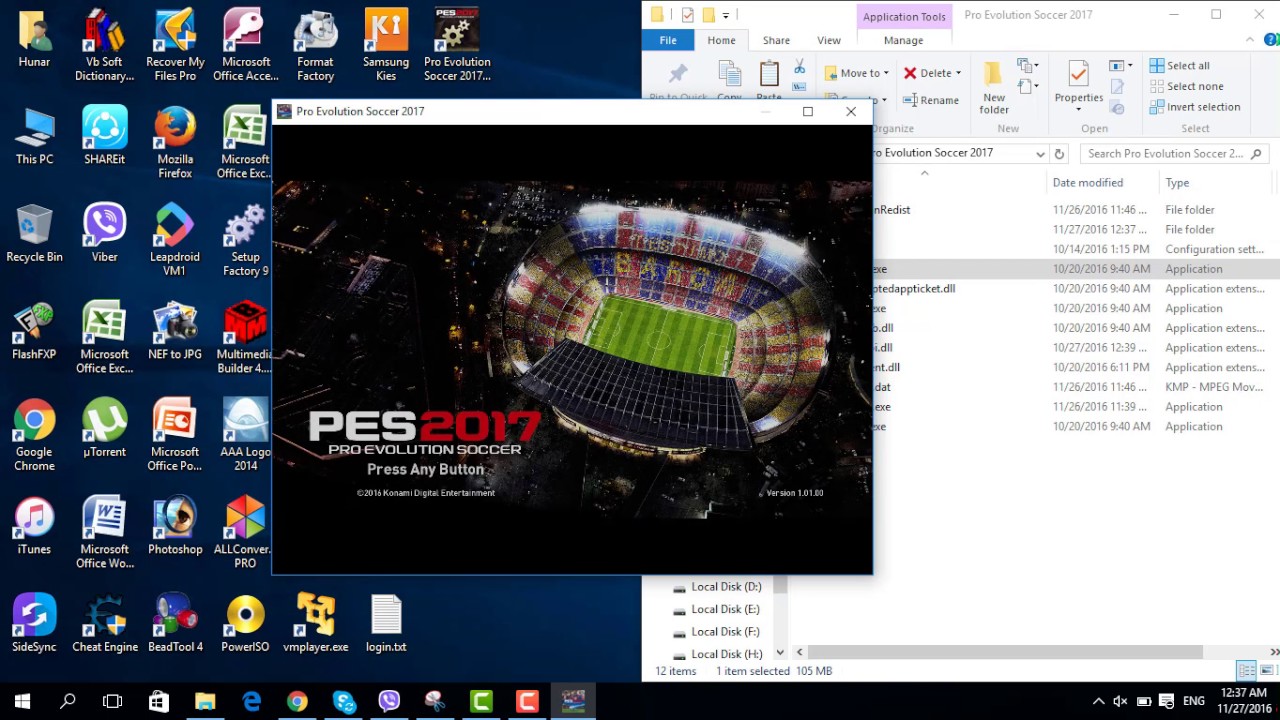
Task: Open iTunes desktop shortcut
Action: coord(34,525)
